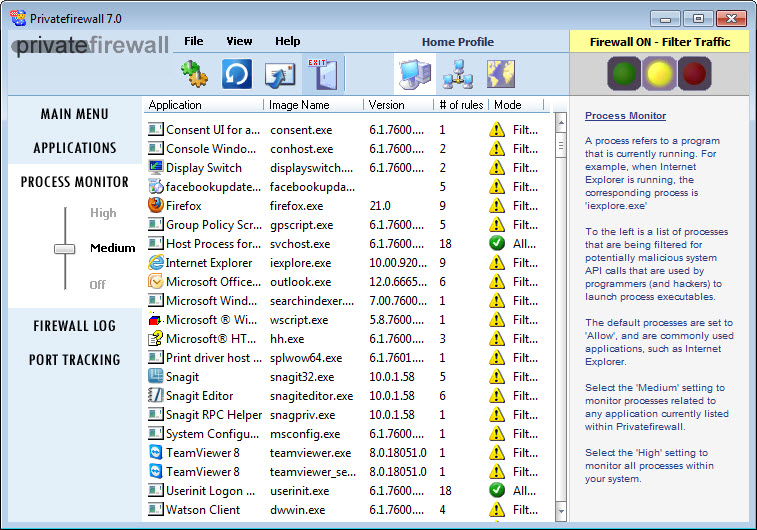Sort list by Application column header
This screenshot has width=757, height=530.
point(204,105)
